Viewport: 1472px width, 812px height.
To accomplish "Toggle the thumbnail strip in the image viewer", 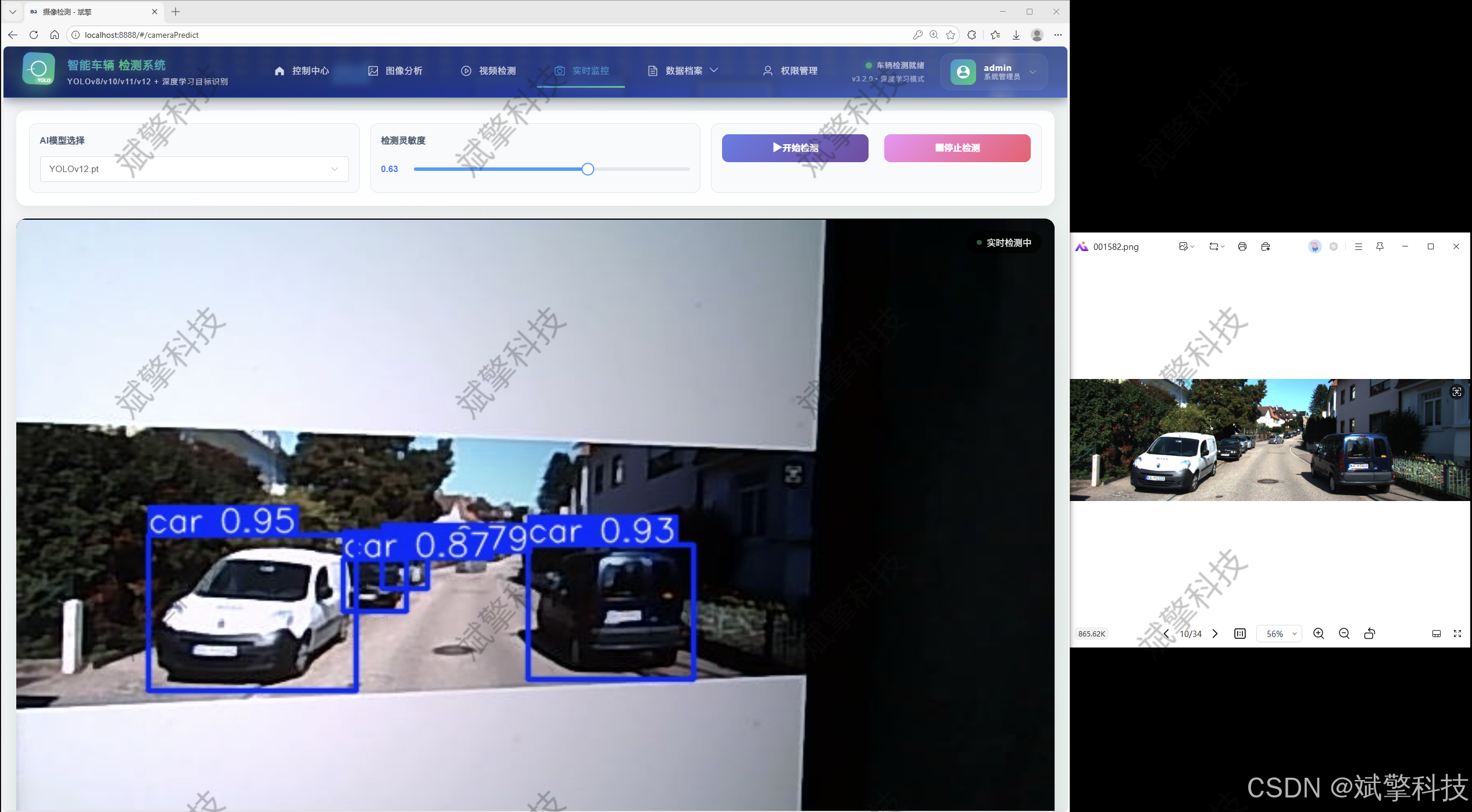I will [x=1436, y=634].
